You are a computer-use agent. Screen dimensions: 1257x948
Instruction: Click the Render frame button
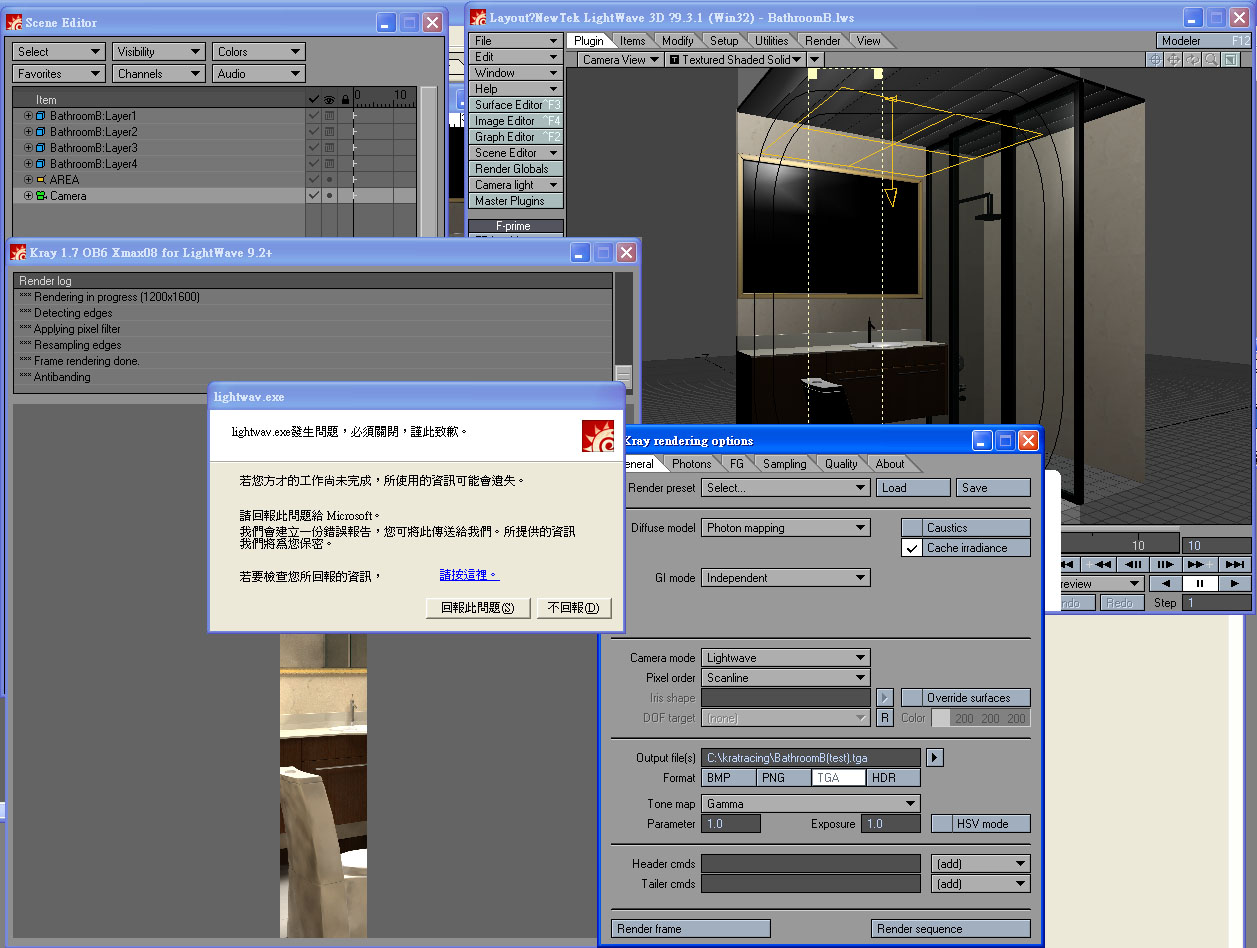click(690, 929)
